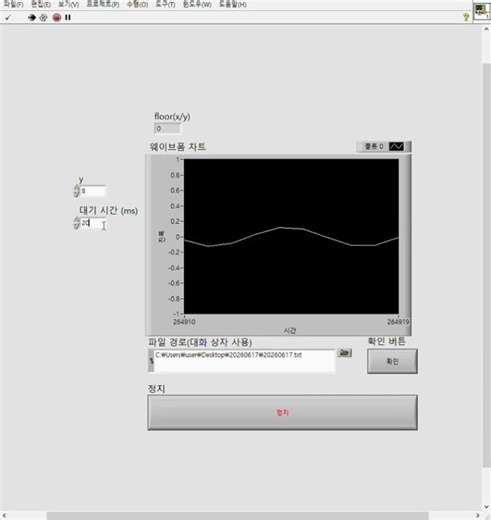
Task: Click the x-axis maximum value 264919
Action: (x=398, y=322)
